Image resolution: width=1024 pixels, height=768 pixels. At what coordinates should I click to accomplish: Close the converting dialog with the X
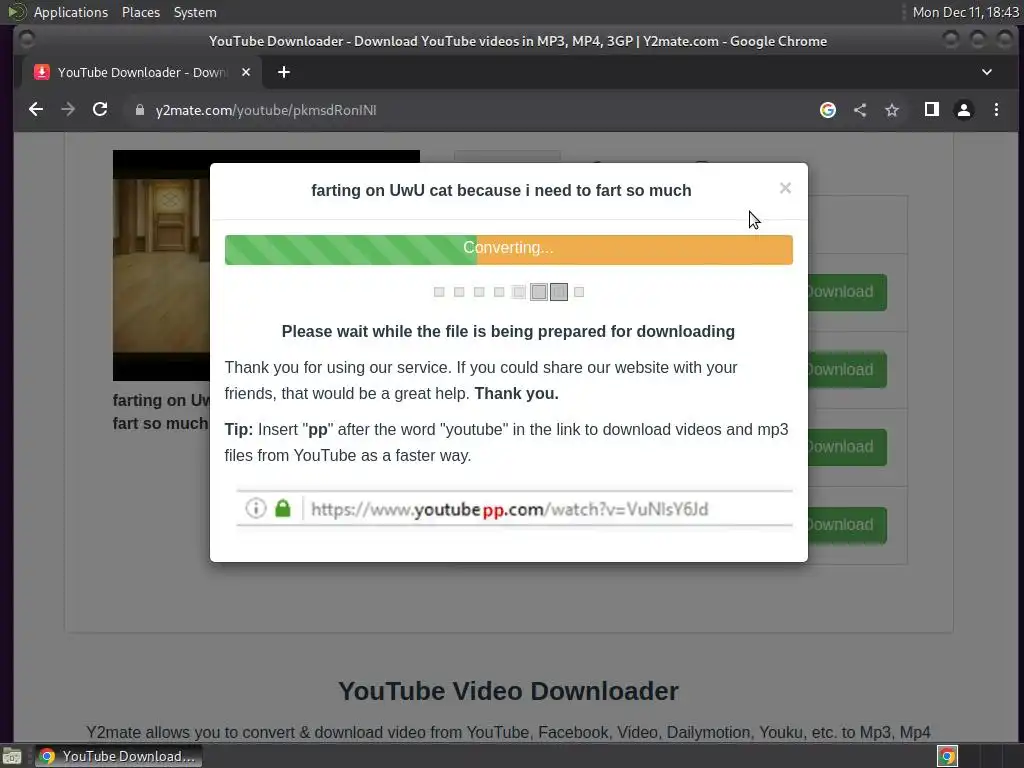[x=785, y=188]
